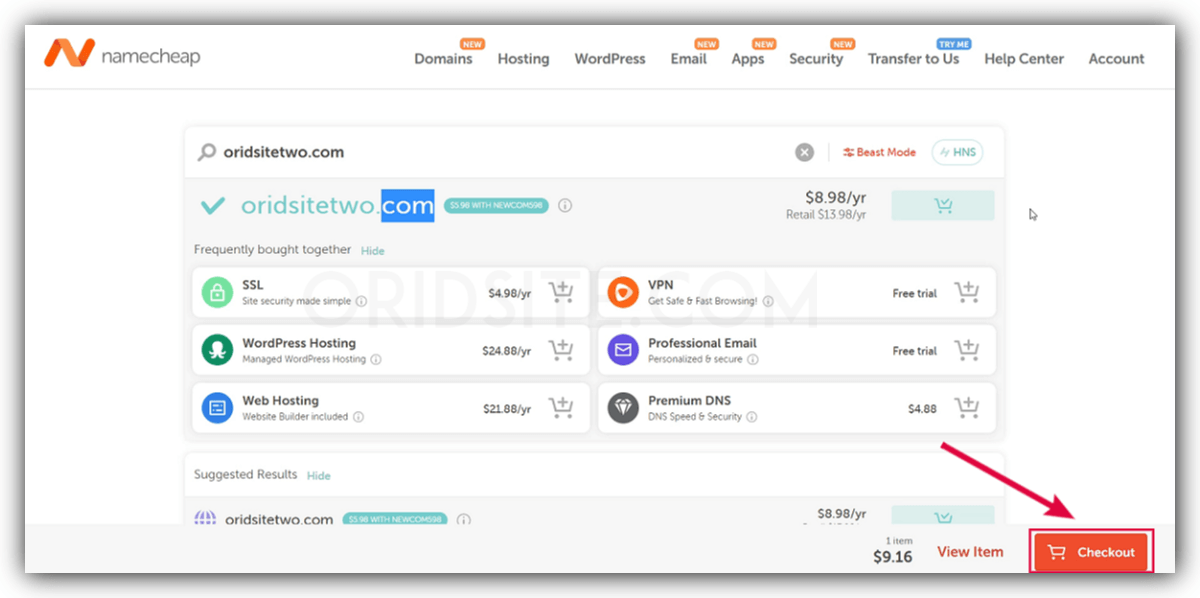Open the Hosting menu

(523, 58)
